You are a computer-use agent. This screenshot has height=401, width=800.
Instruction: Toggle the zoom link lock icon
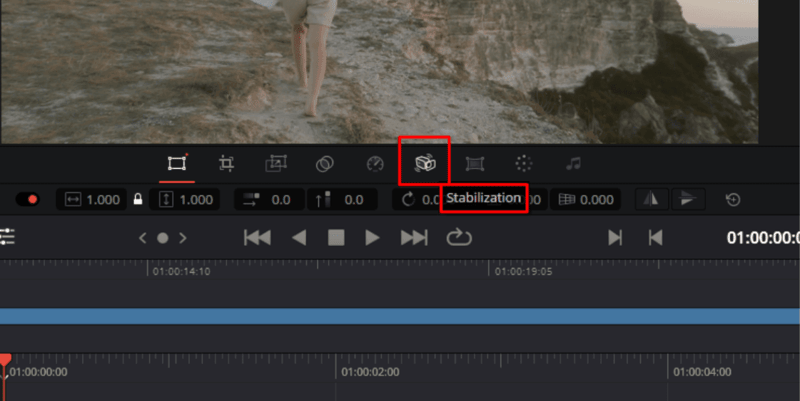[138, 199]
